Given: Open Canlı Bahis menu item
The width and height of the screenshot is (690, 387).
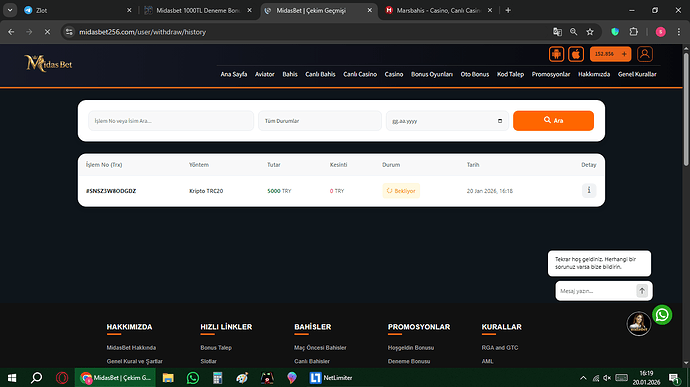Looking at the screenshot, I should click(x=320, y=74).
